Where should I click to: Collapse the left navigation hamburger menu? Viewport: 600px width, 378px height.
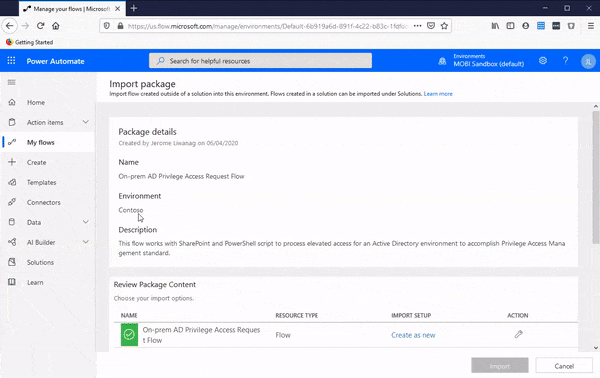(11, 82)
